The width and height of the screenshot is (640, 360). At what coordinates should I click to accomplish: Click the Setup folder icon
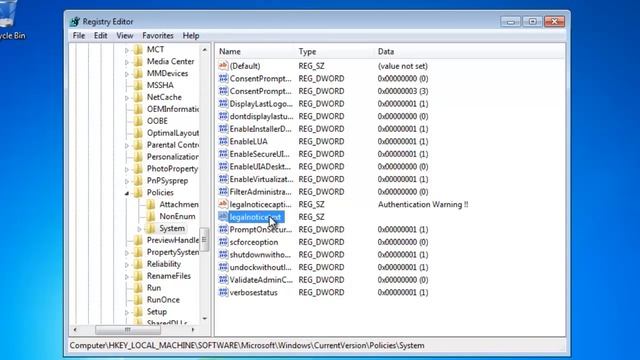(138, 311)
